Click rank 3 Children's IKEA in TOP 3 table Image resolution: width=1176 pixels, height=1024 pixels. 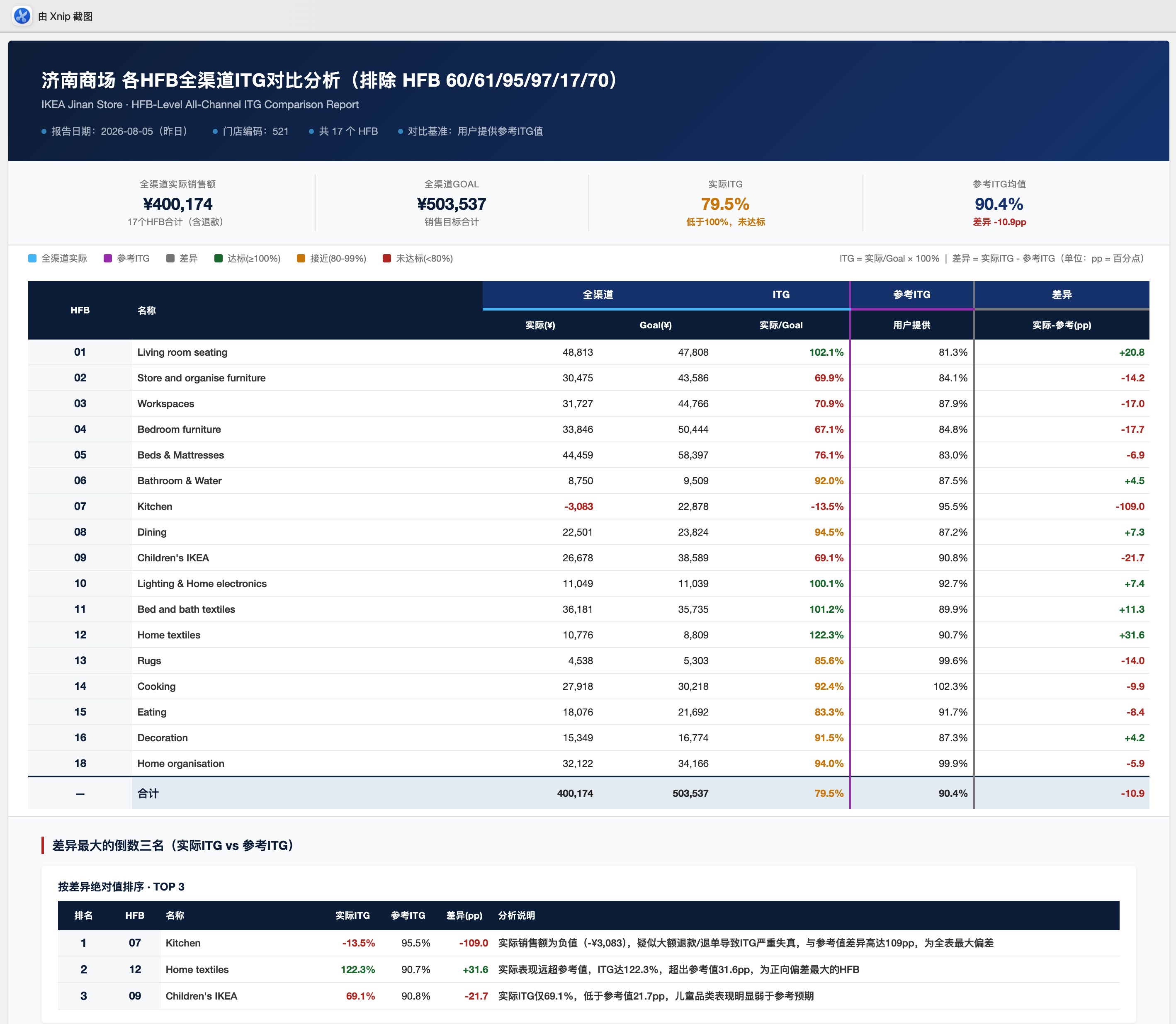[201, 996]
